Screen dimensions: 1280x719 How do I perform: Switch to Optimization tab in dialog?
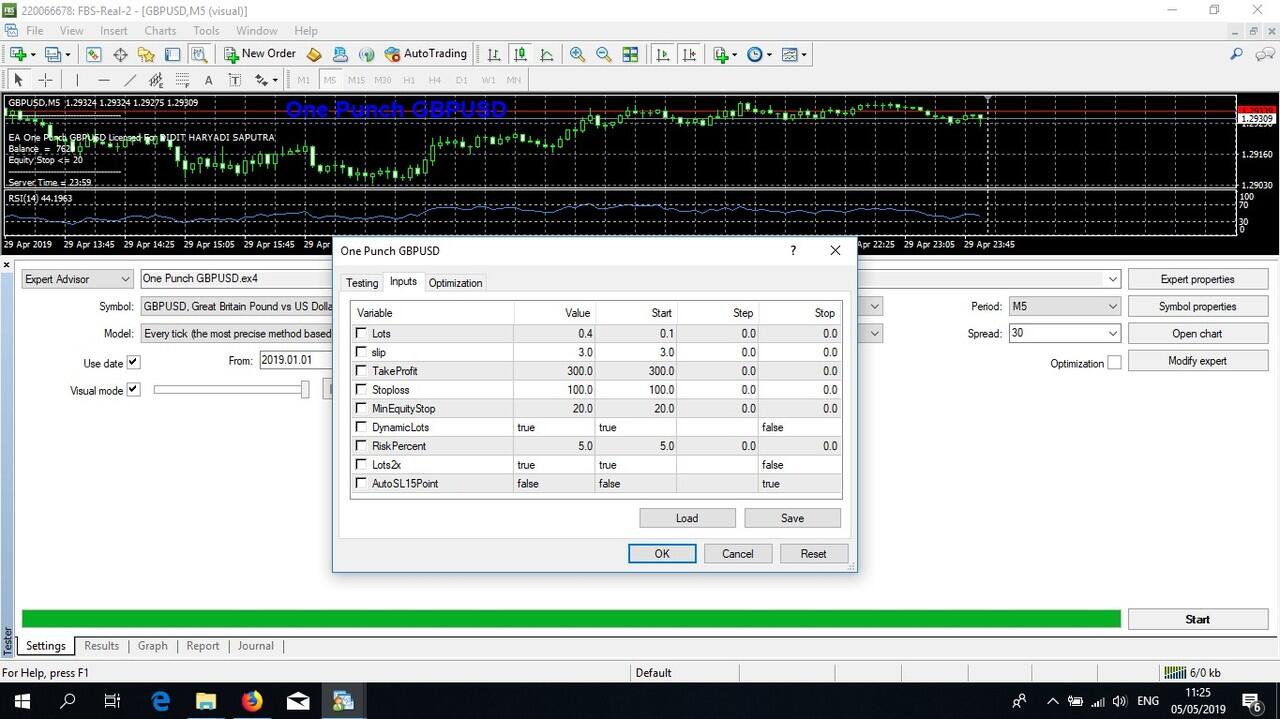pos(455,283)
